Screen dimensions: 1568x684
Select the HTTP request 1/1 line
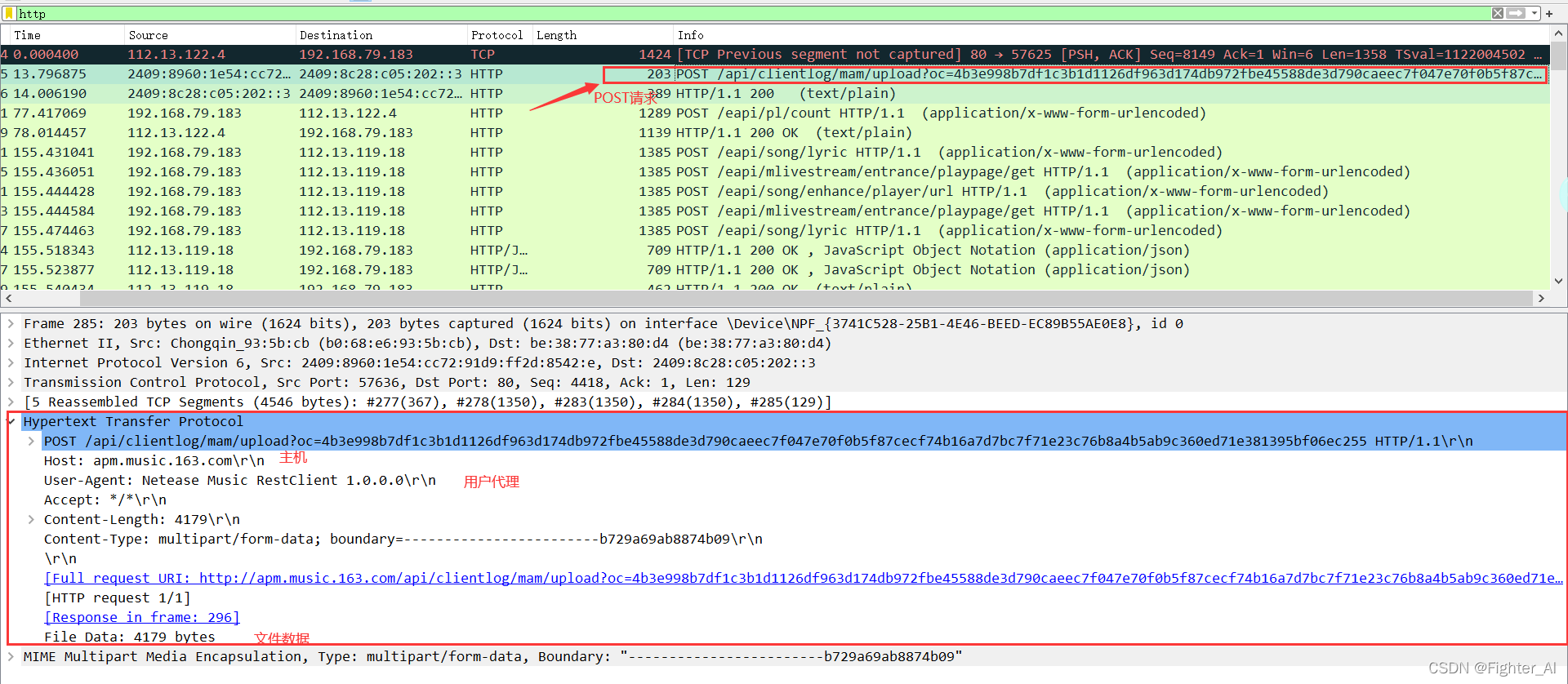(118, 598)
